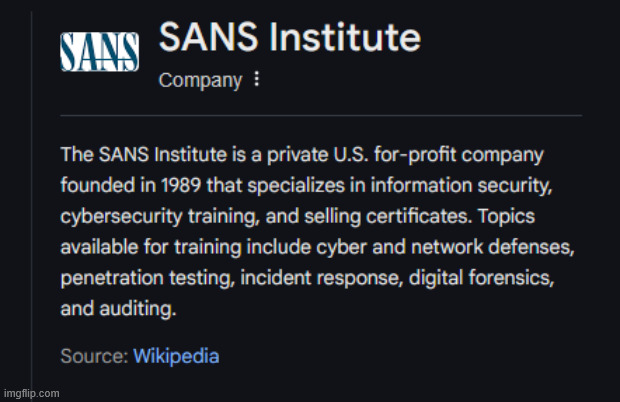Viewport: 620px width, 402px height.
Task: Click the SANS Institute title heading
Action: (289, 38)
